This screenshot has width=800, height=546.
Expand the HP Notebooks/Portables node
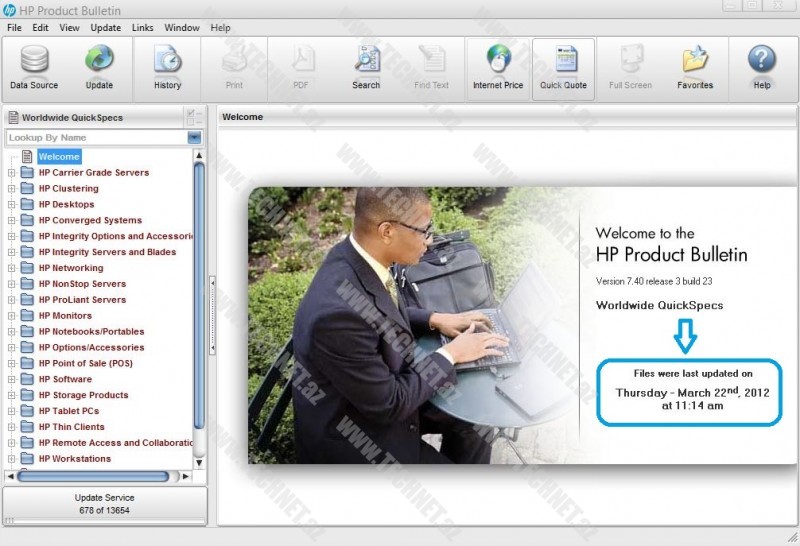coord(11,332)
